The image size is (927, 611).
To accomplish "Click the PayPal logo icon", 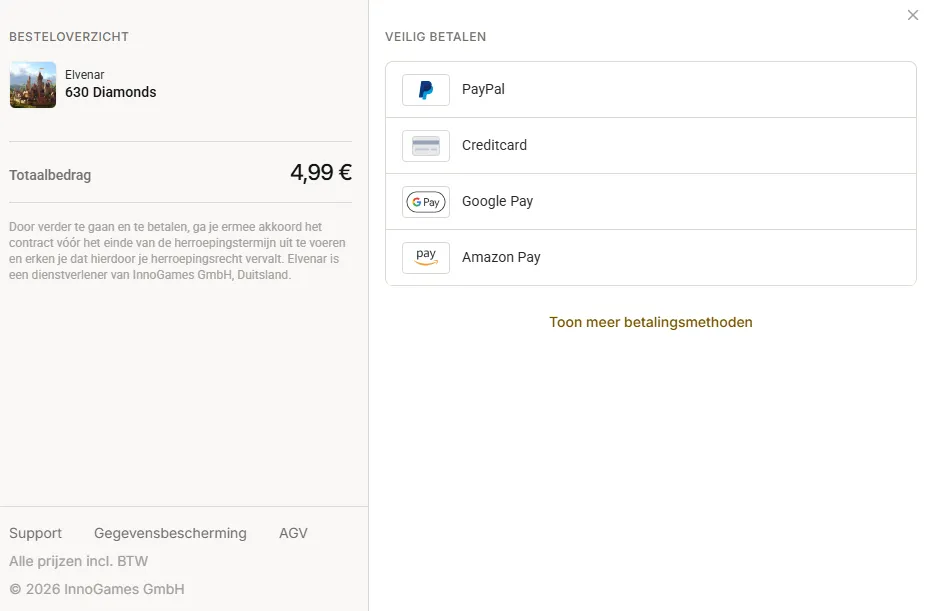I will point(426,90).
